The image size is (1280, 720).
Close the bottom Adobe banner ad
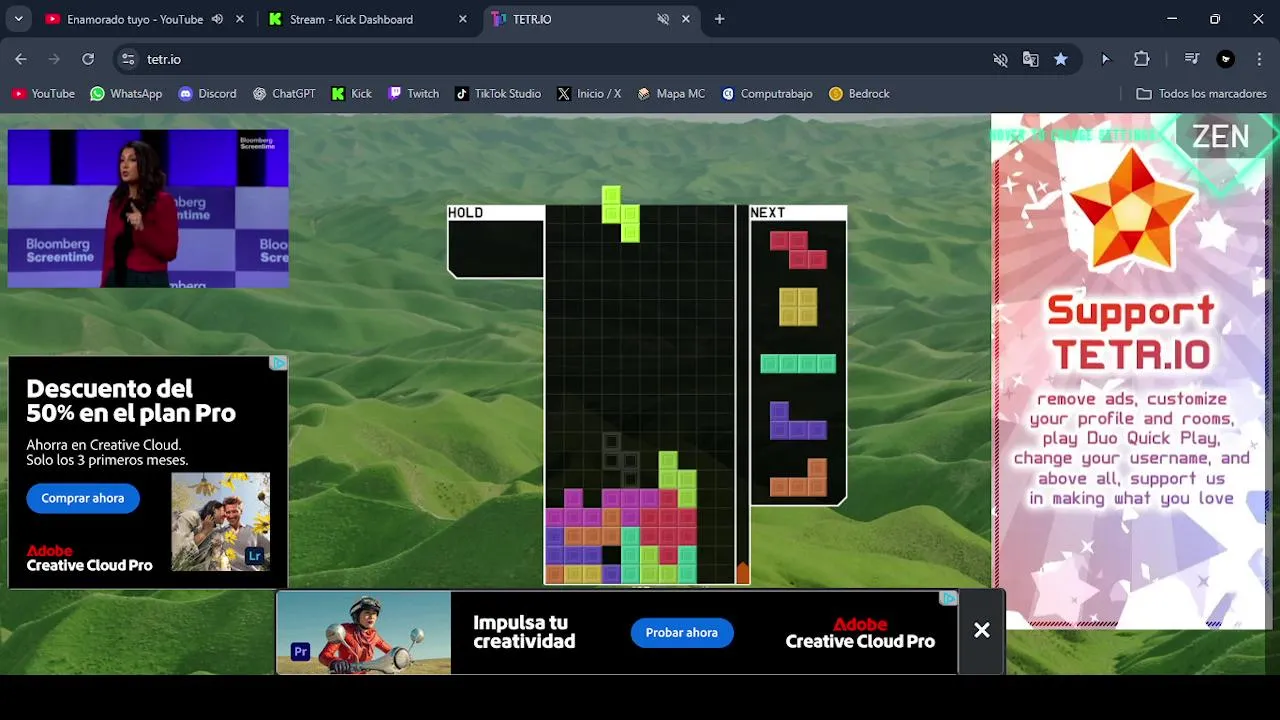(x=982, y=630)
